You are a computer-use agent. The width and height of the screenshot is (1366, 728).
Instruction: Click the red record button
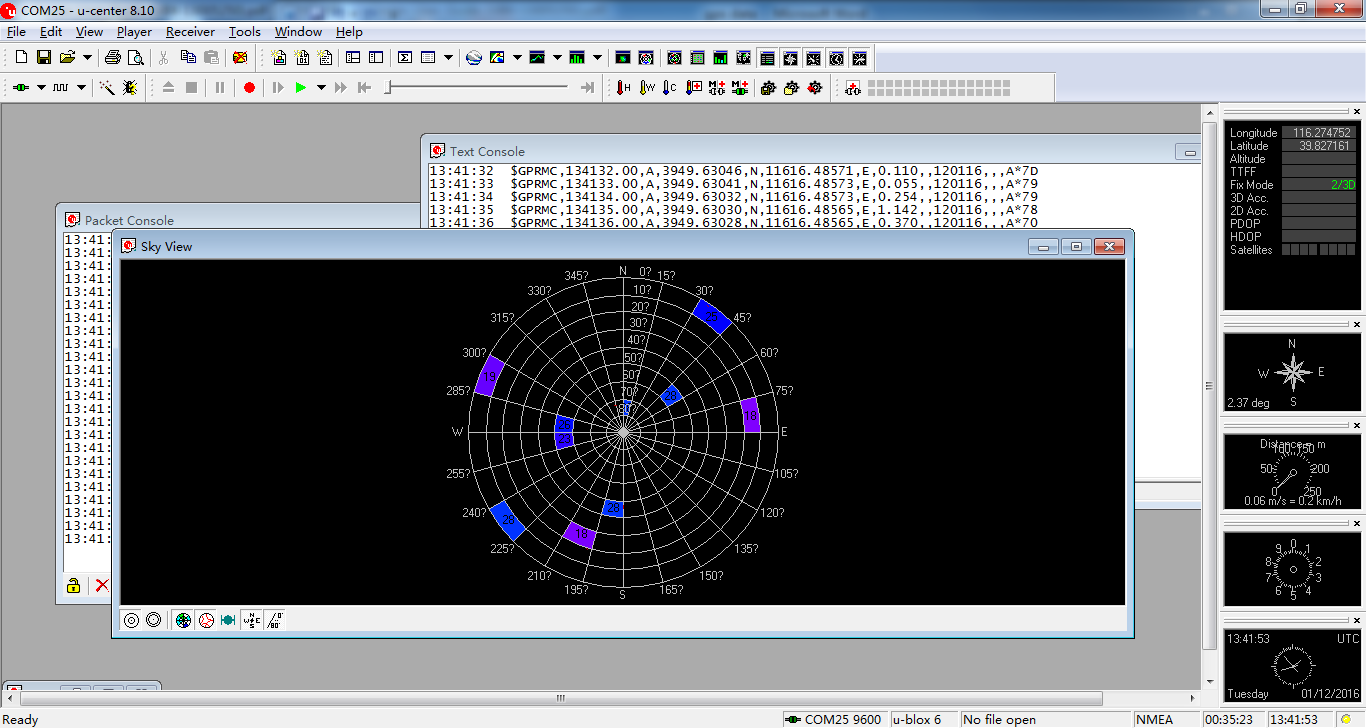[249, 88]
